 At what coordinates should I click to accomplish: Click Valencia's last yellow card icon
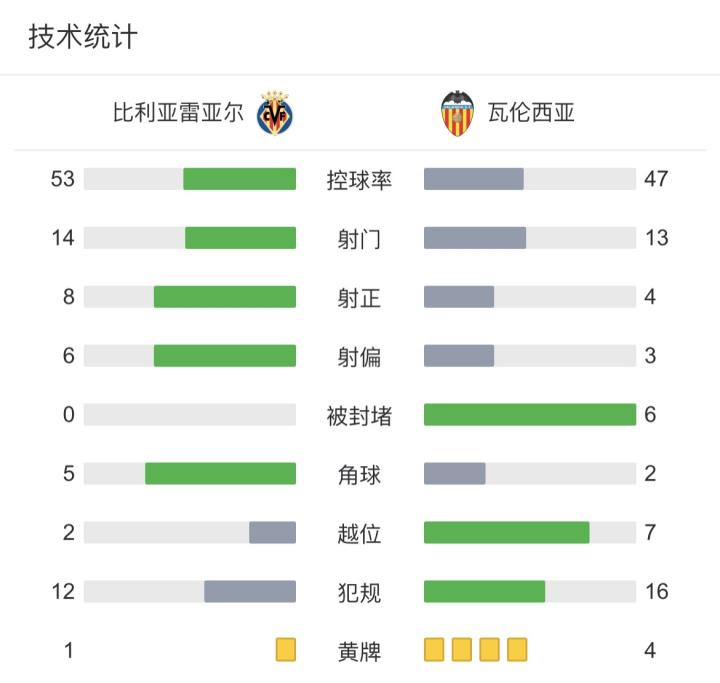coord(517,651)
